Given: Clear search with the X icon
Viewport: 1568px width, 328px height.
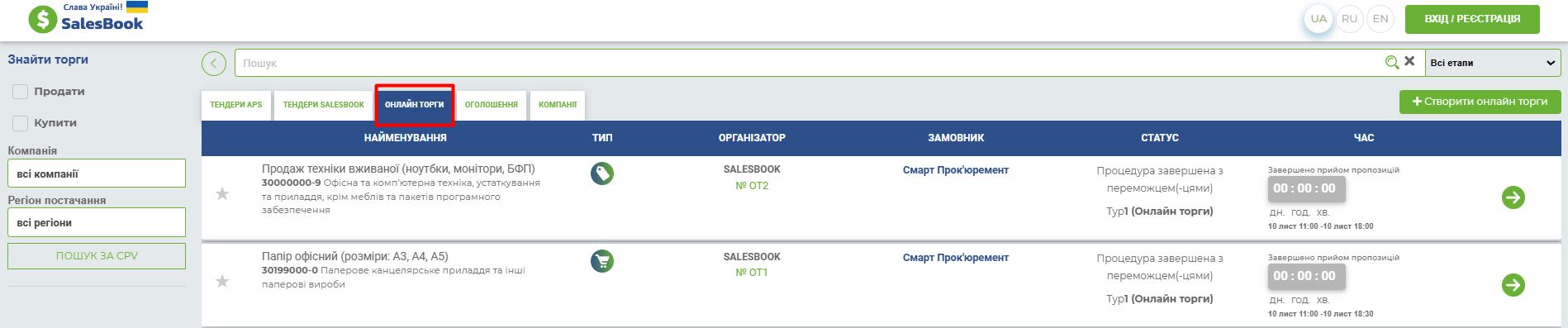Looking at the screenshot, I should pos(1409,61).
